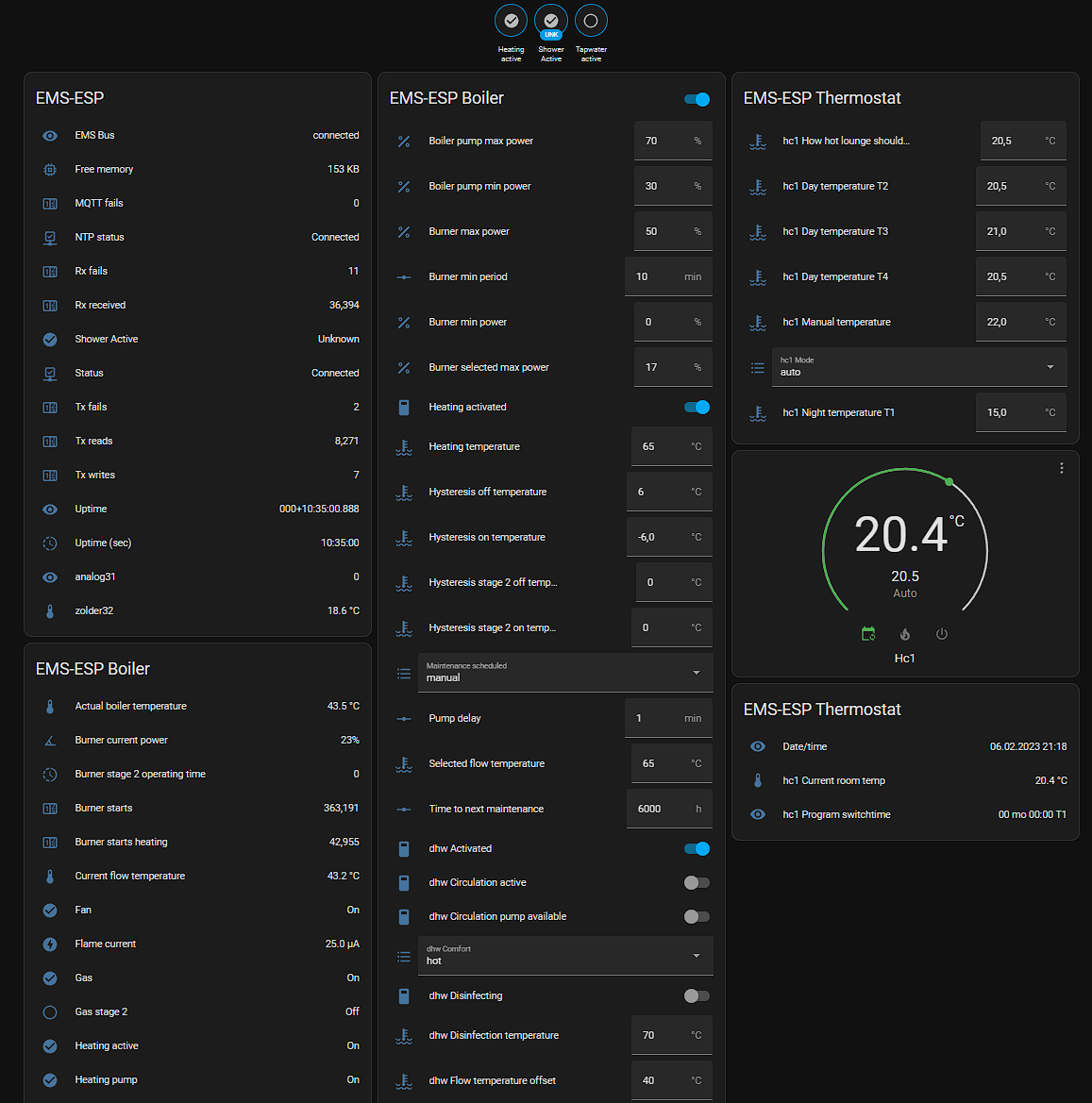The width and height of the screenshot is (1092, 1103).
Task: Click the thermometer icon beside Heating temperature
Action: (404, 446)
